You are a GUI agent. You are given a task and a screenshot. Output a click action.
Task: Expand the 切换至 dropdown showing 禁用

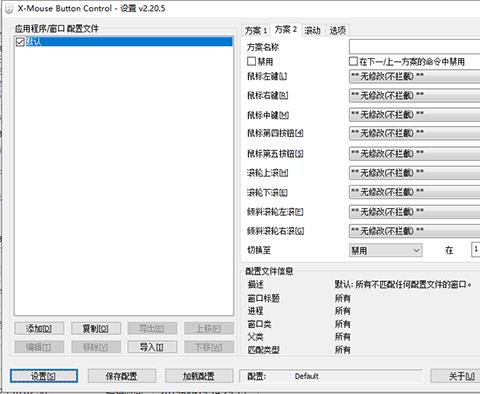386,250
